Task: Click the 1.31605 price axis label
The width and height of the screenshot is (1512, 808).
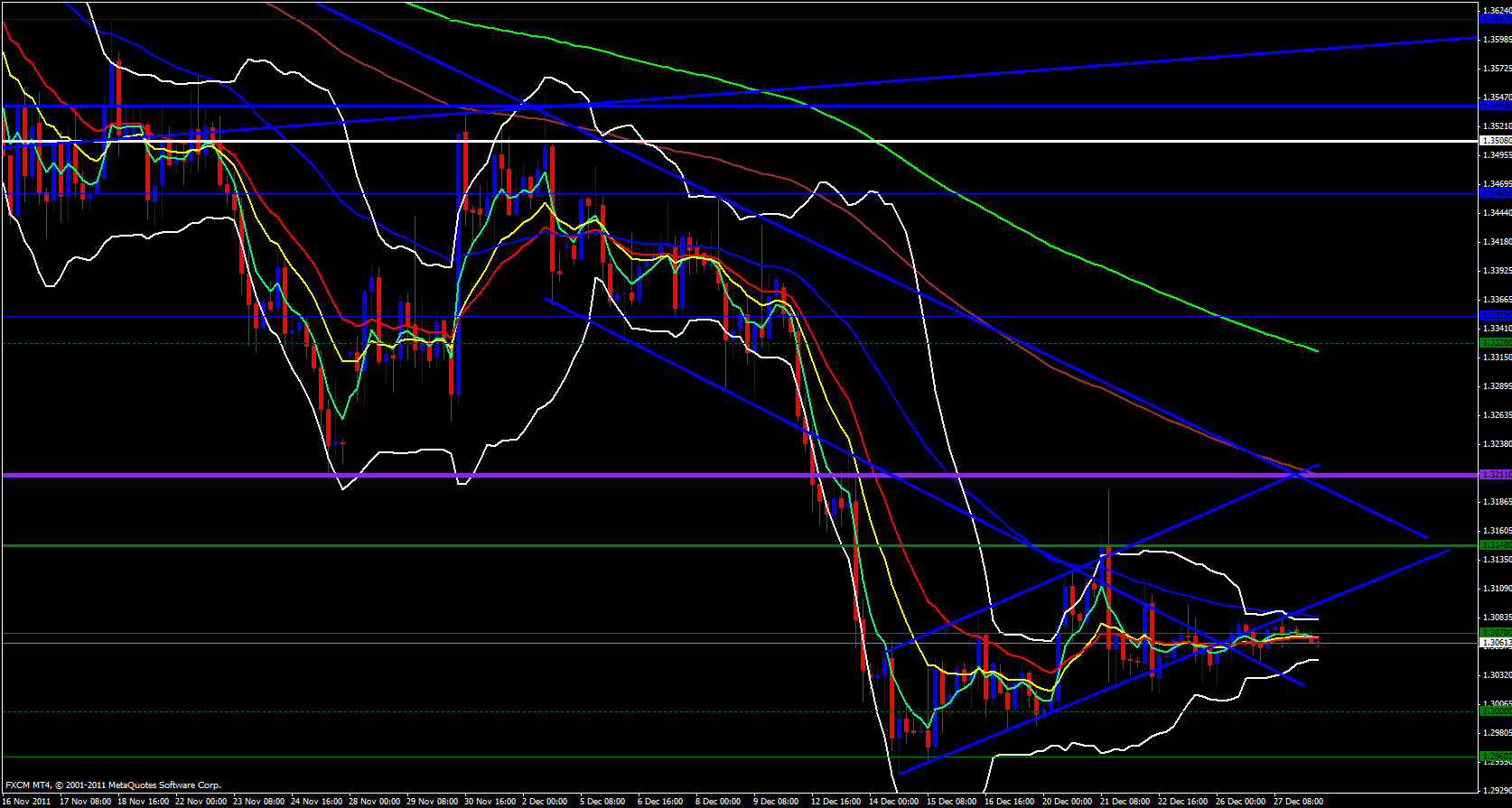Action: [1497, 531]
